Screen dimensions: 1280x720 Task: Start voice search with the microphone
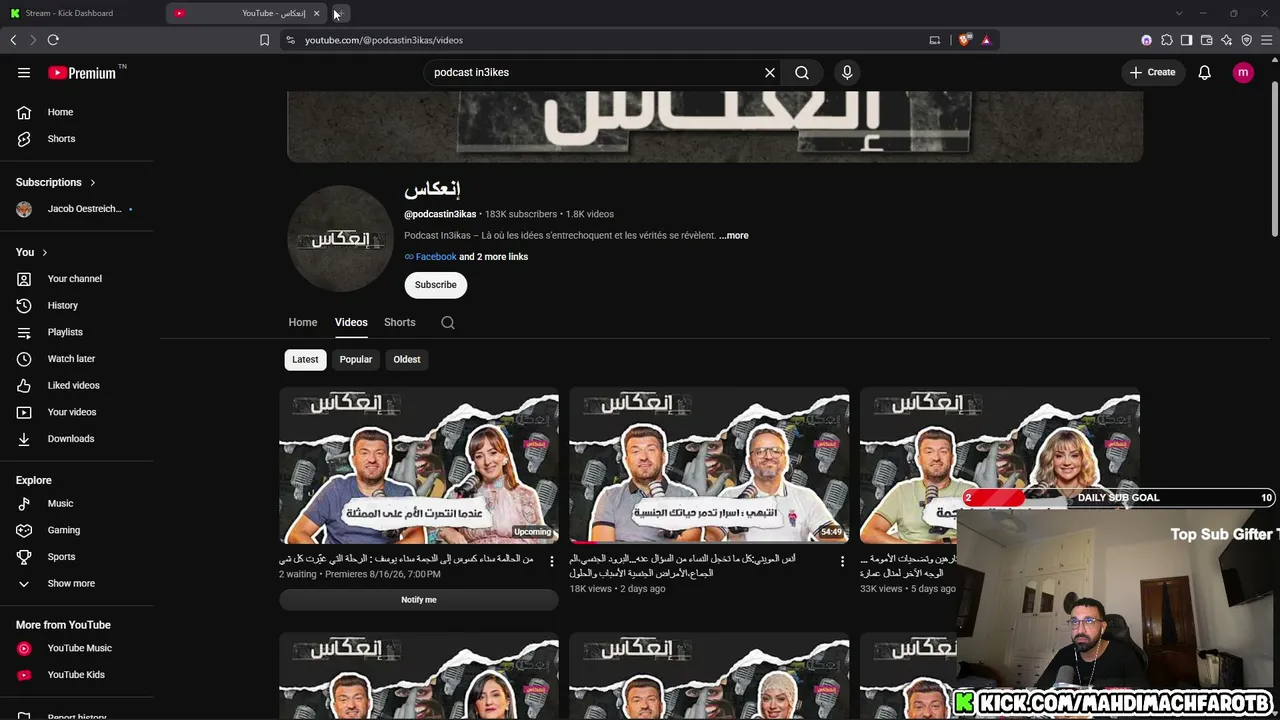click(847, 72)
